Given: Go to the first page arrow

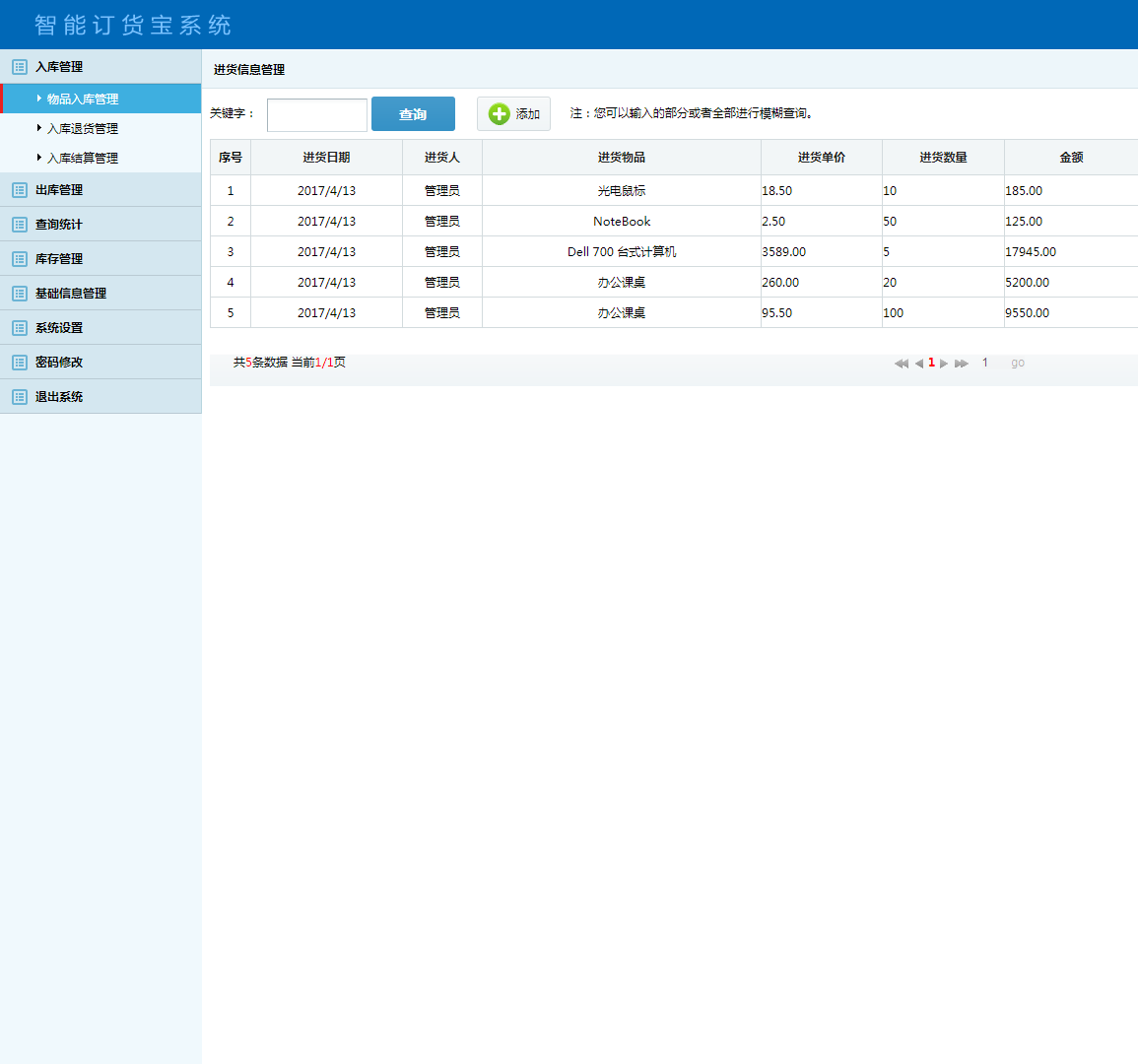Looking at the screenshot, I should tap(901, 364).
